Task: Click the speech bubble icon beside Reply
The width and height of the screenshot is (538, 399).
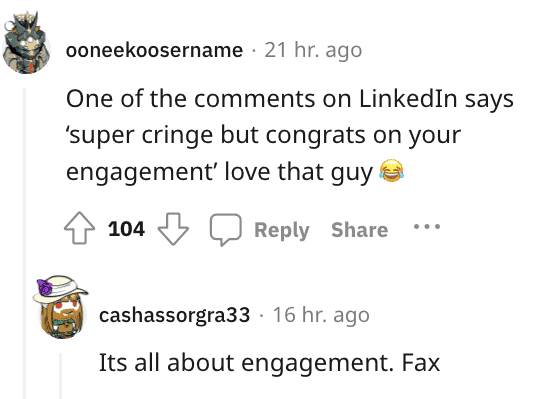Action: (x=225, y=230)
